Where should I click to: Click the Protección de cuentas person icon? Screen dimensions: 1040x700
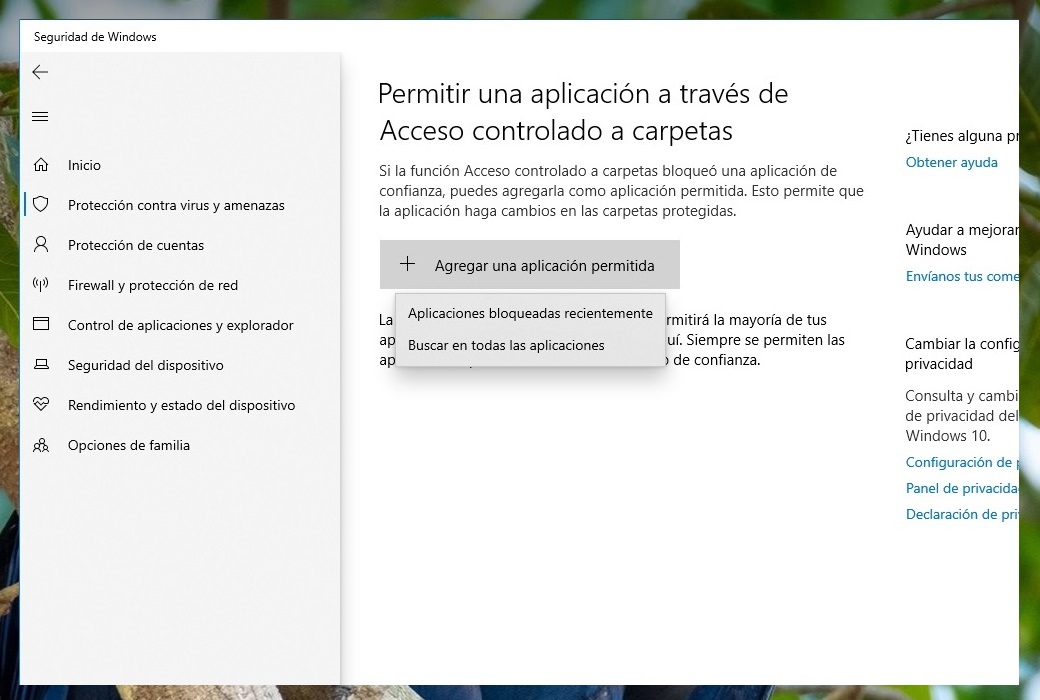[40, 245]
